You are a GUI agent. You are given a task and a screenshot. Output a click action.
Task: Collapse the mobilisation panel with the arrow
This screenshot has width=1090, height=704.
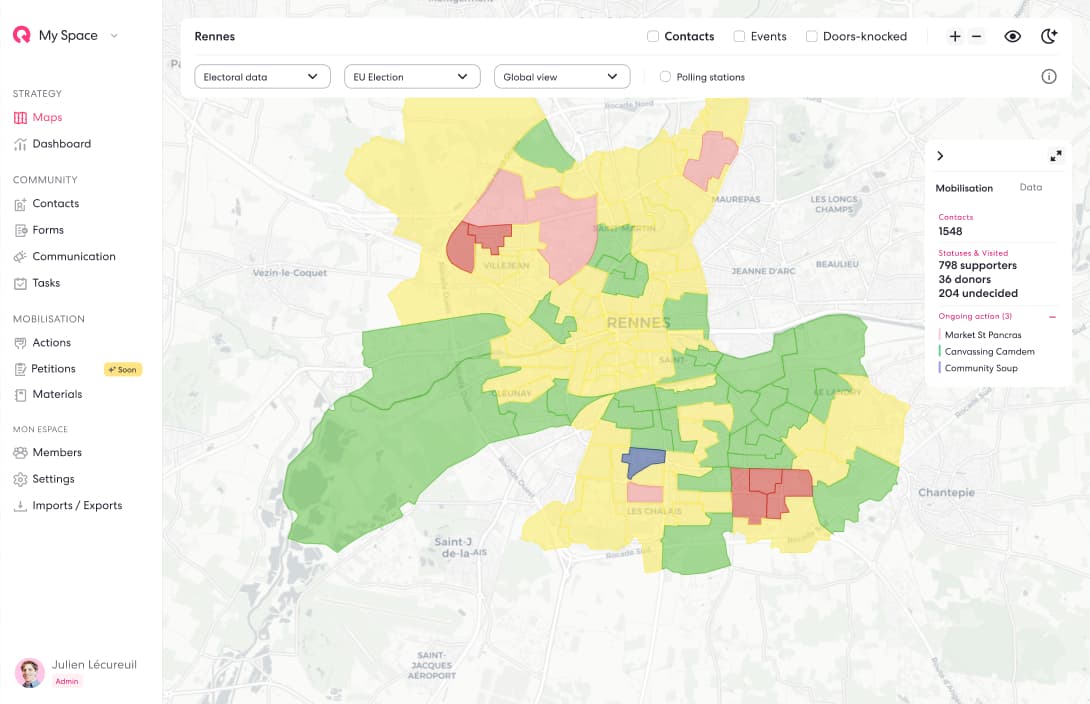(x=940, y=156)
